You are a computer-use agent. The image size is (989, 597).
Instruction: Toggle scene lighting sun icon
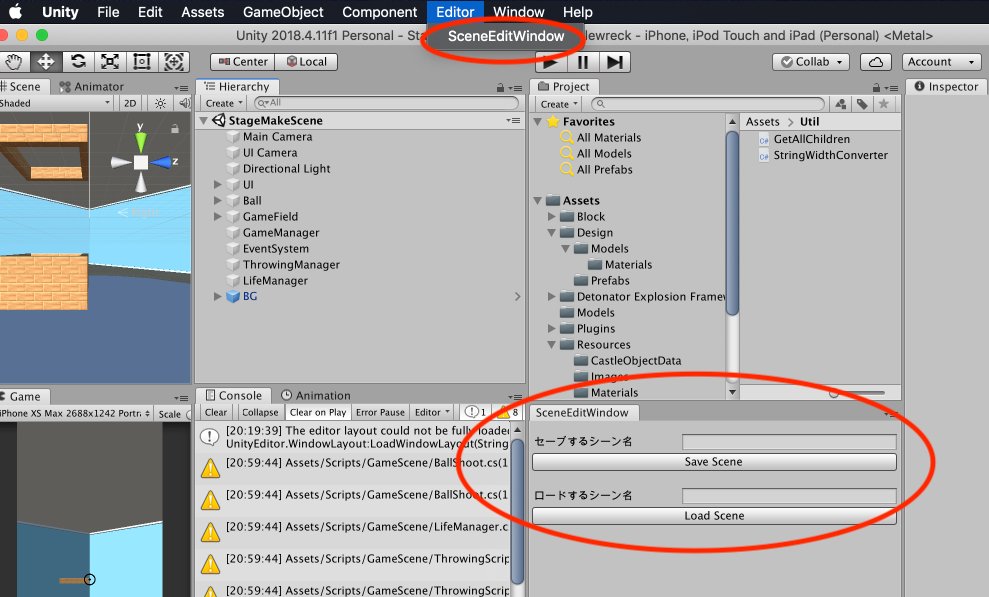coord(160,103)
